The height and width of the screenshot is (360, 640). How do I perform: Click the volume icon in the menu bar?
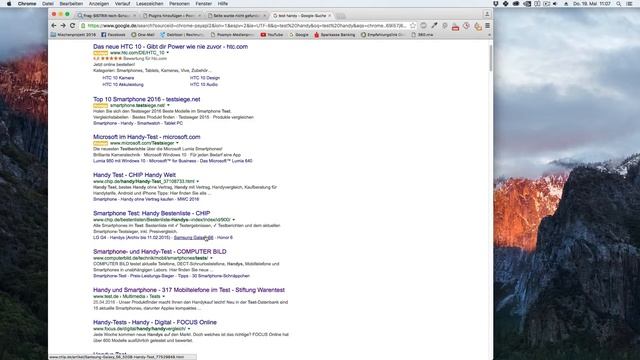(x=556, y=4)
